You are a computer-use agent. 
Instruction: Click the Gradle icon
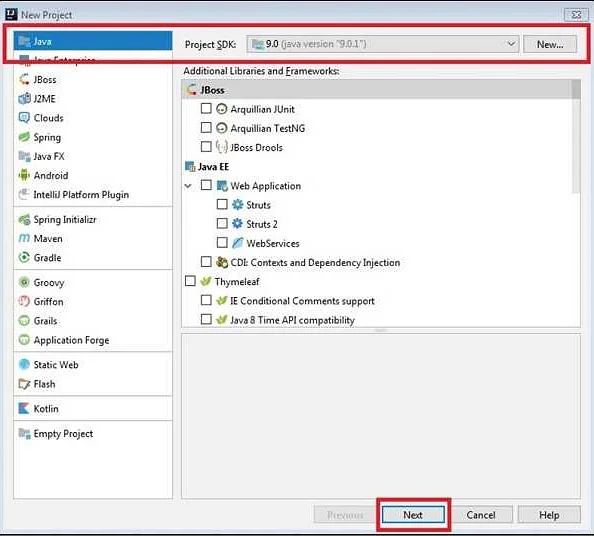pyautogui.click(x=24, y=258)
